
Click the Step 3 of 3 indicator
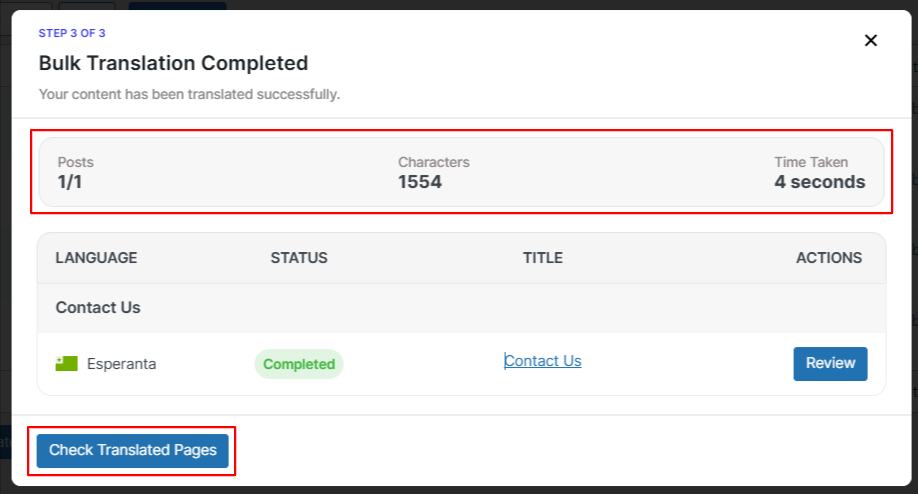(x=72, y=33)
